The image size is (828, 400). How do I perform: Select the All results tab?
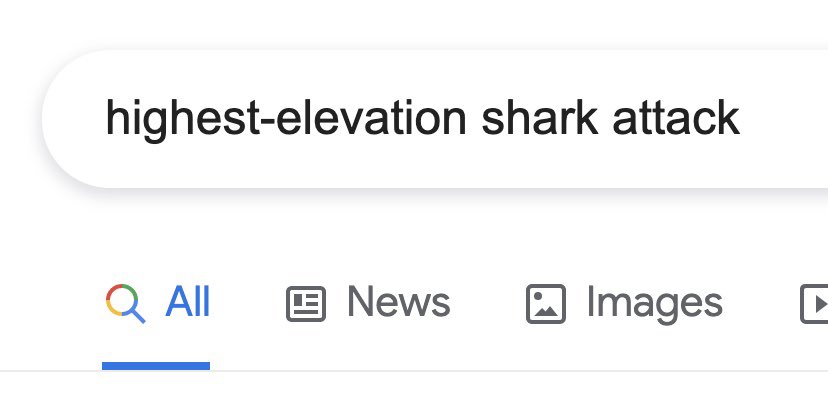tap(157, 303)
